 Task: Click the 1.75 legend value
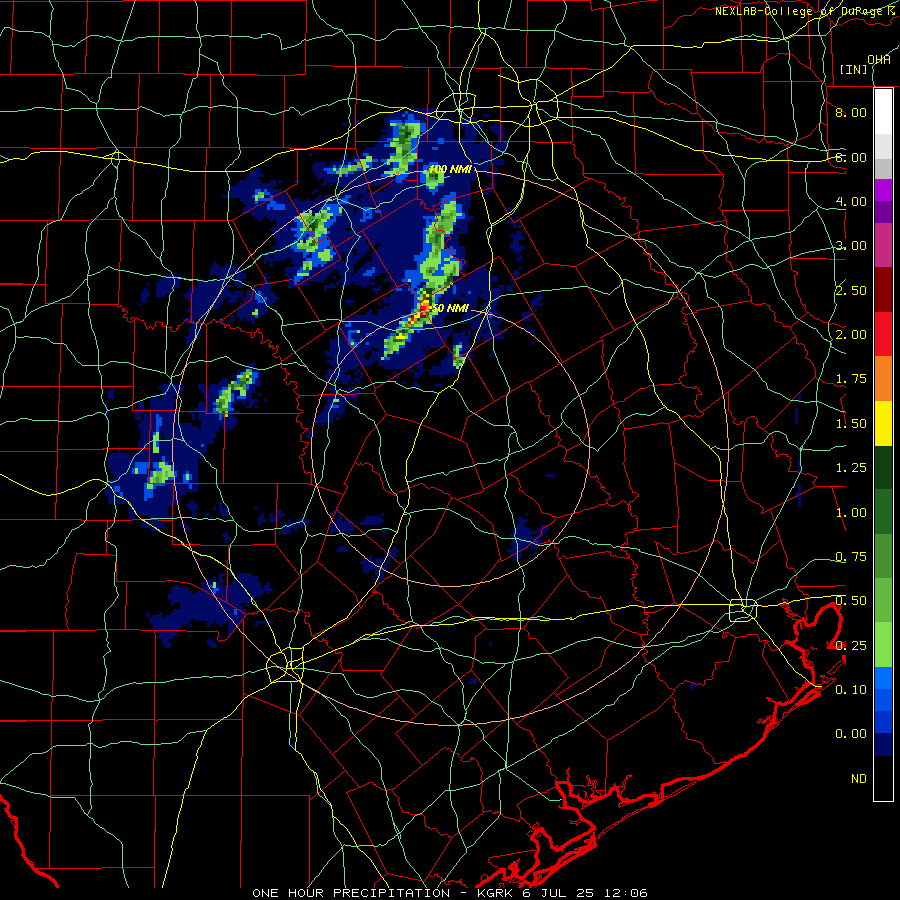pyautogui.click(x=851, y=379)
